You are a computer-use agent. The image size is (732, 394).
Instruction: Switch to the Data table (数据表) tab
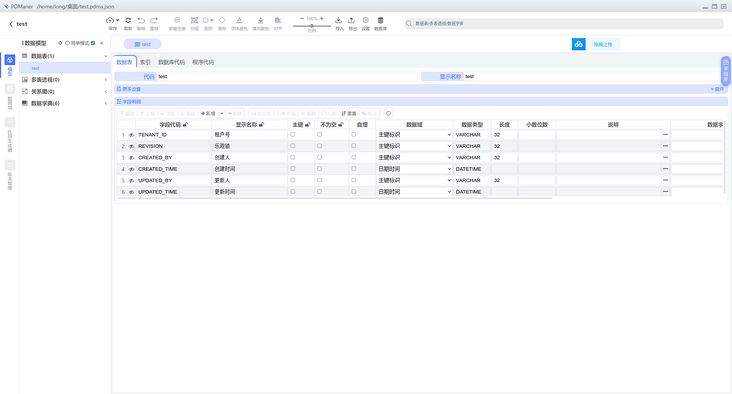click(124, 62)
